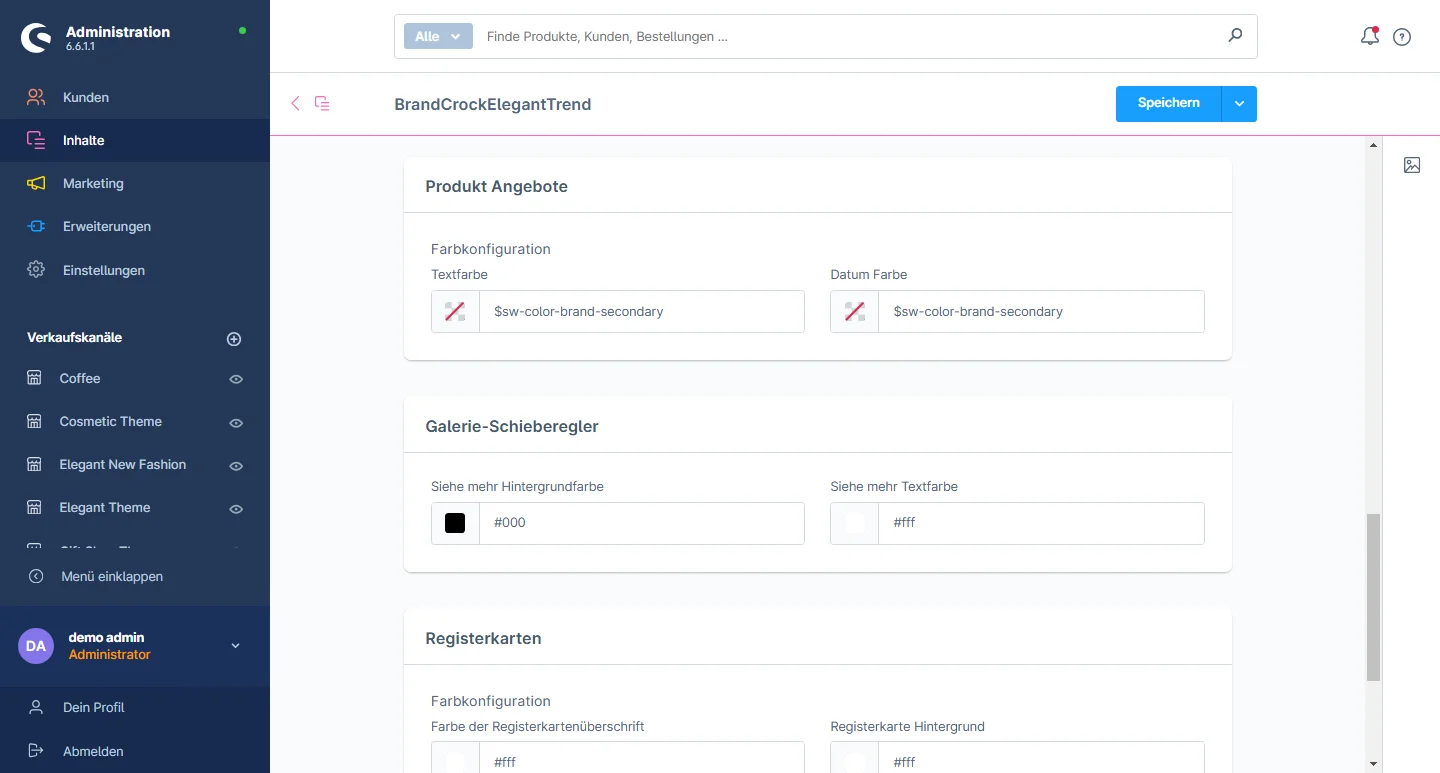Viewport: 1440px width, 773px height.
Task: Add sales channel with plus icon
Action: 234,339
